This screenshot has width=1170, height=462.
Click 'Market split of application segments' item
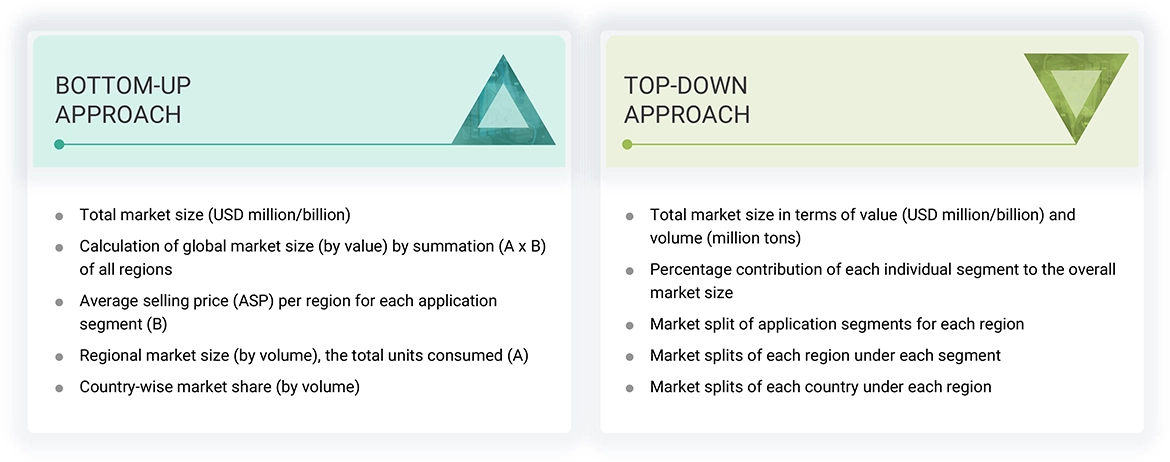click(x=836, y=324)
